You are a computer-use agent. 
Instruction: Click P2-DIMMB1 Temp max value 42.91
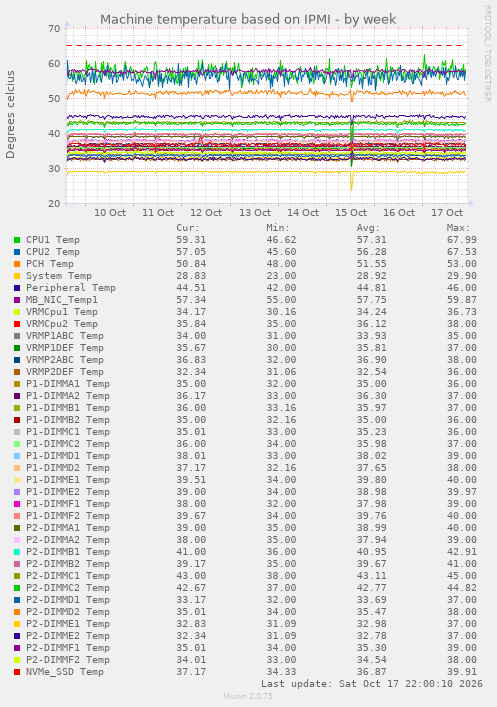[462, 552]
